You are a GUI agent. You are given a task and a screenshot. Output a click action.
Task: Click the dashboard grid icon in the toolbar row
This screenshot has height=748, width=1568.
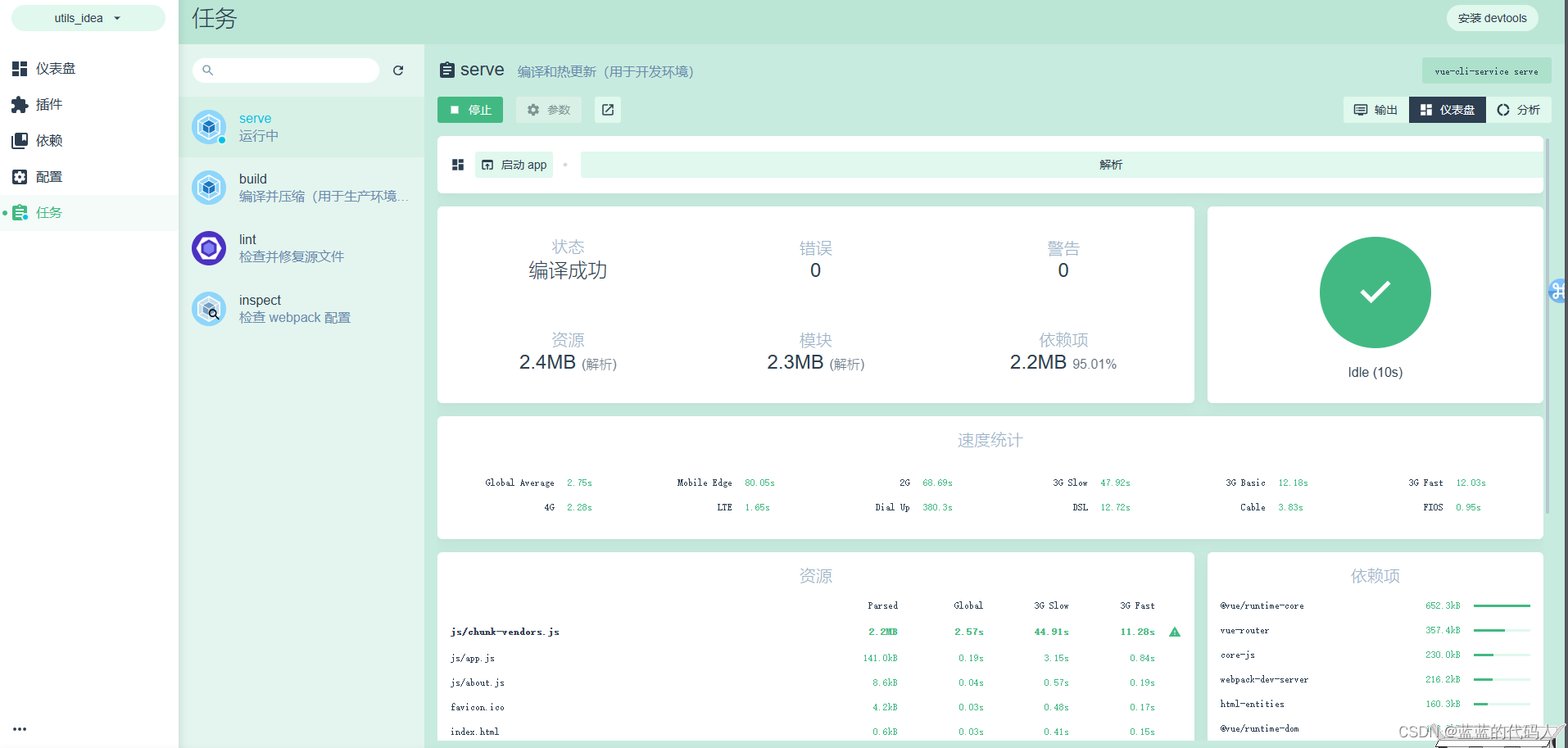coord(458,165)
